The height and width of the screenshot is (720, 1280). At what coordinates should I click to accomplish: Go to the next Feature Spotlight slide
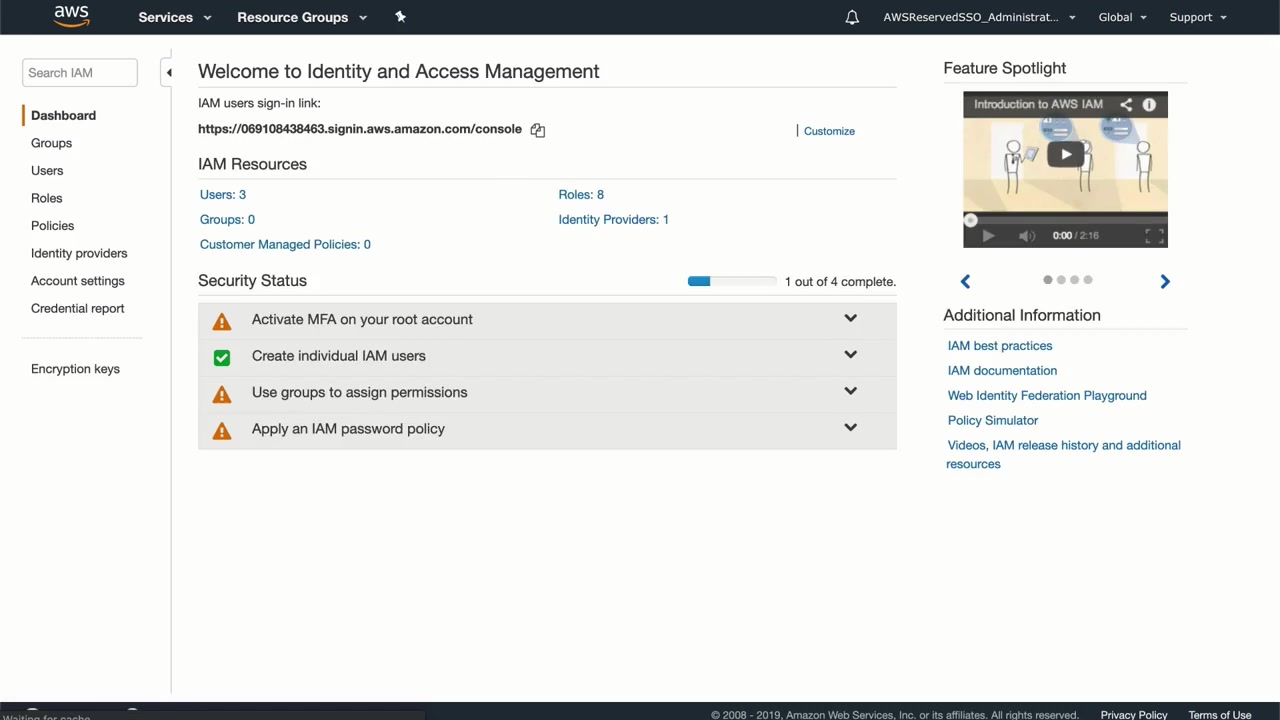click(x=1165, y=282)
